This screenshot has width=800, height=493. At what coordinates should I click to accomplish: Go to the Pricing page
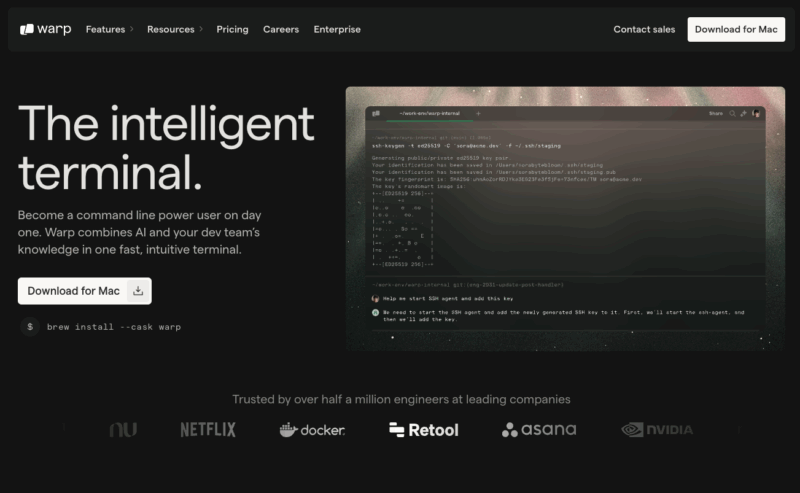pos(232,29)
